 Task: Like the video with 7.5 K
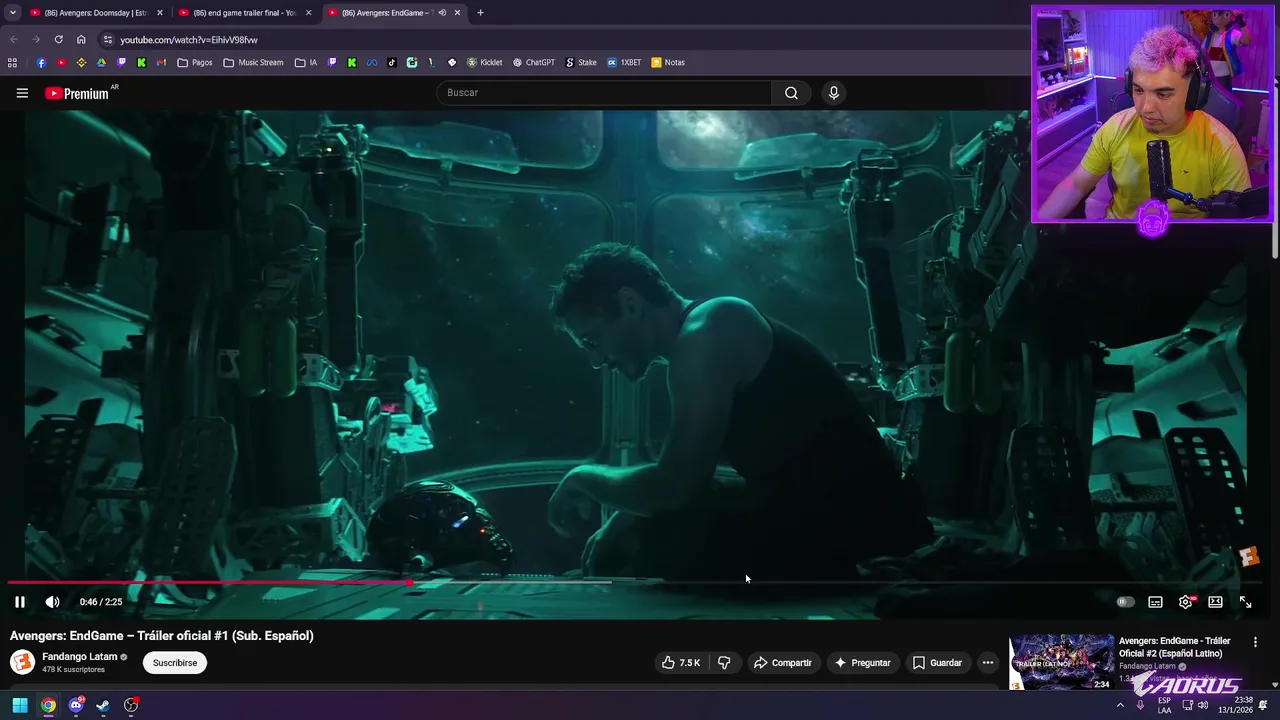(x=680, y=663)
